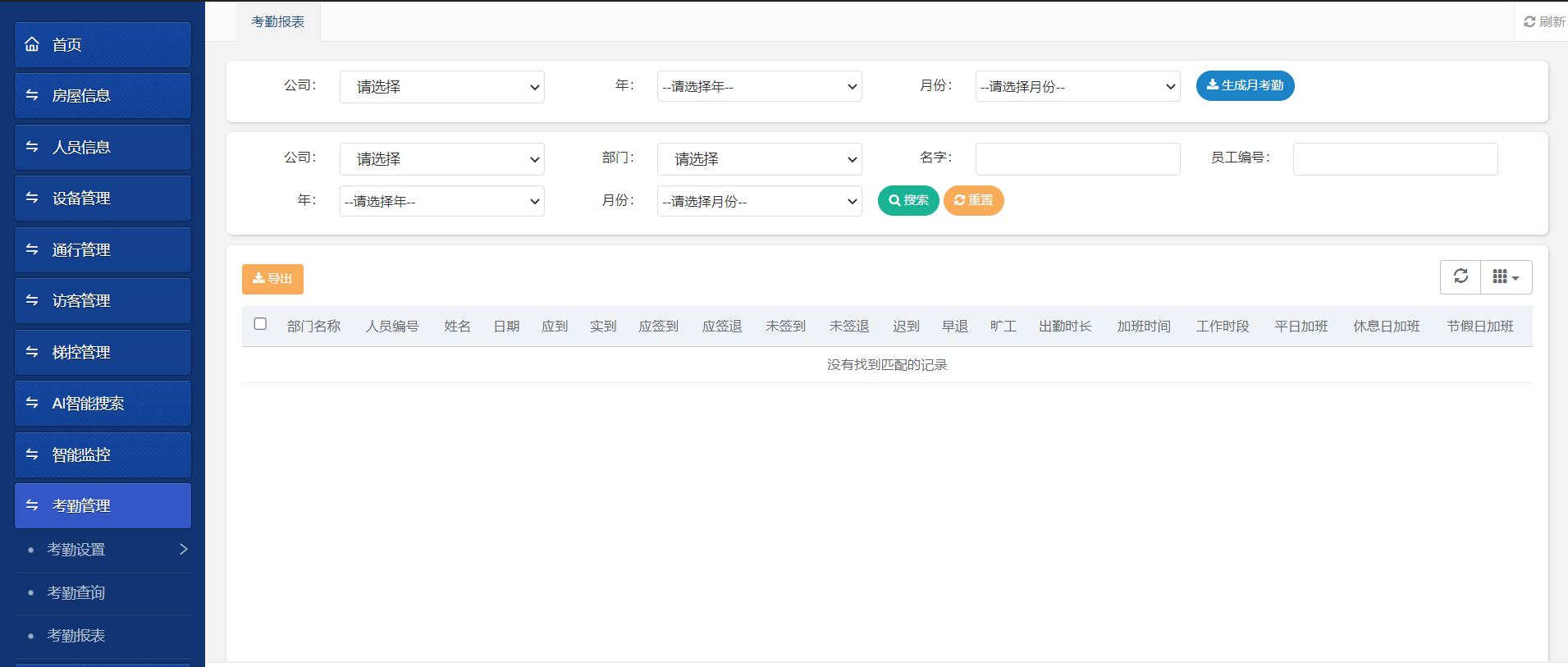
Task: Click the 加班时间 column header
Action: 1144,327
